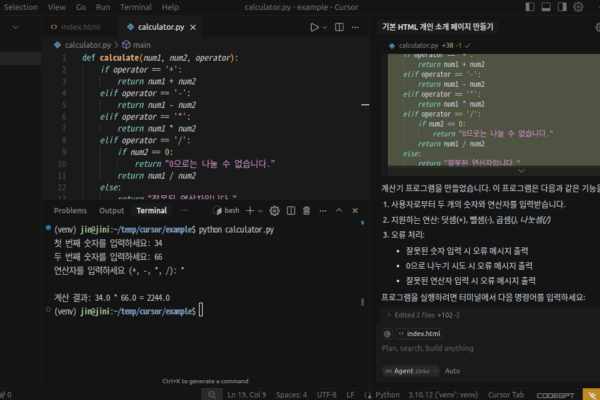The image size is (600, 400).
Task: Run the Python file with play button
Action: 314,27
